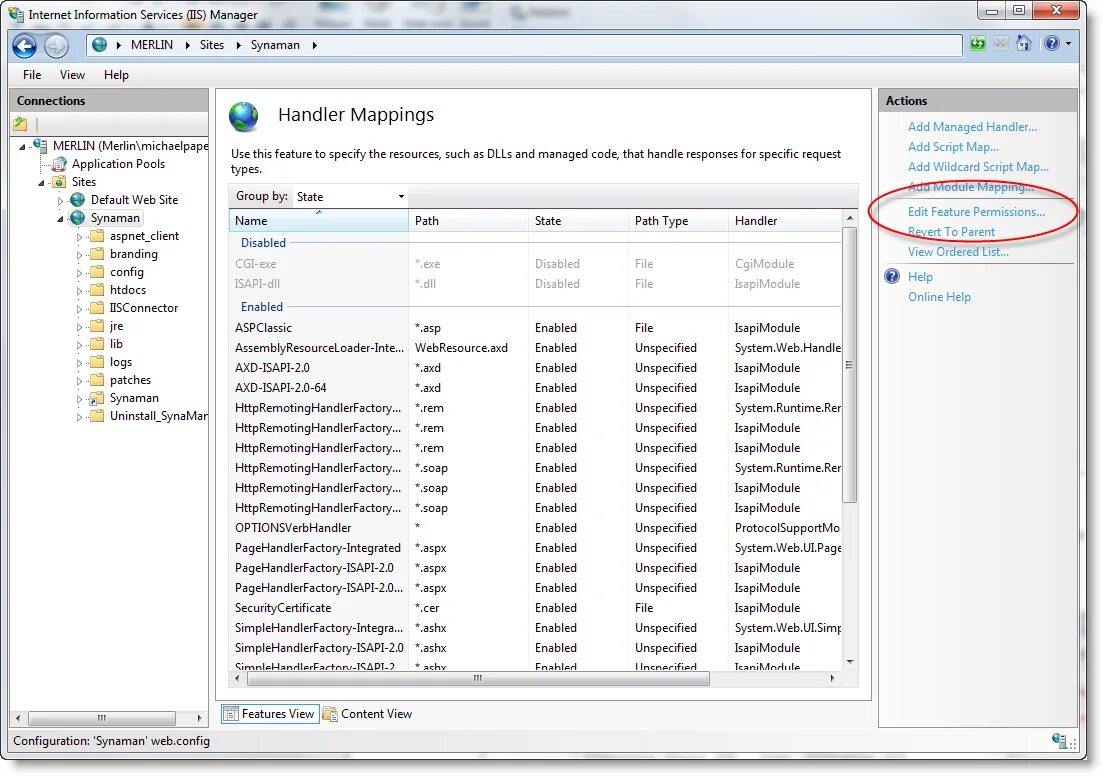Click the Synaman site globe icon in tree
This screenshot has height=776, width=1103.
click(x=77, y=218)
